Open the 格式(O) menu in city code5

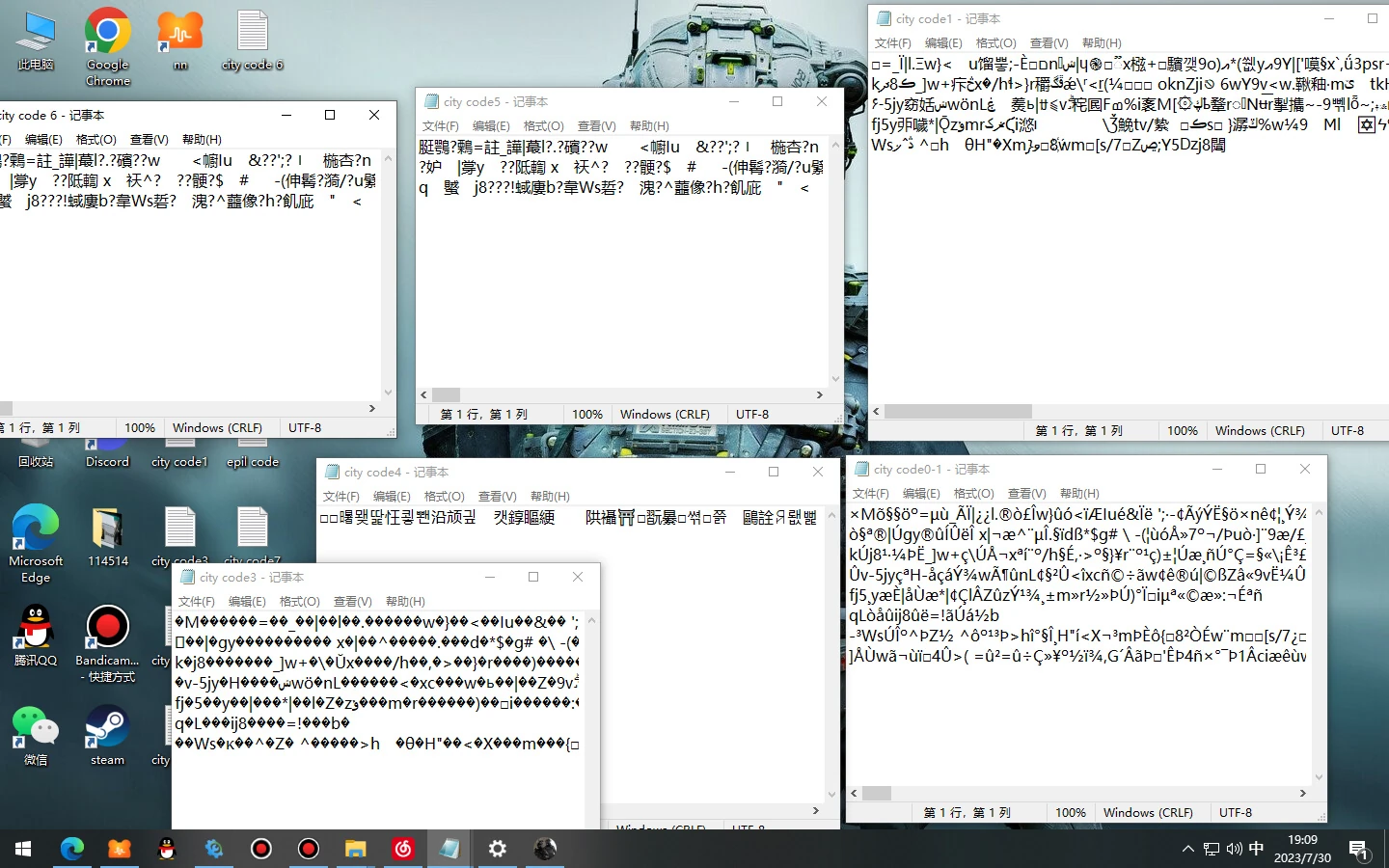543,125
